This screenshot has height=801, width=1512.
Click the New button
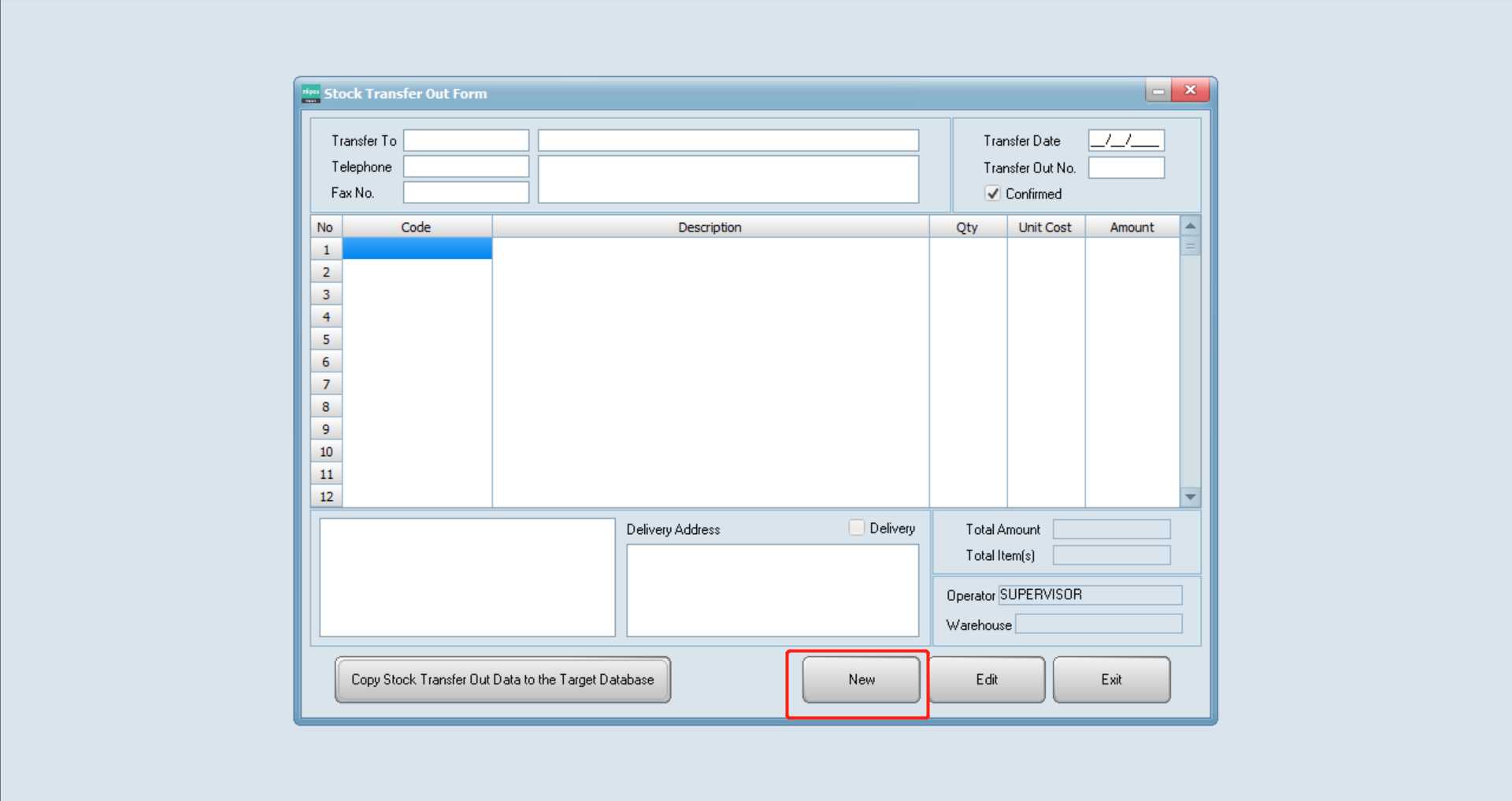860,680
